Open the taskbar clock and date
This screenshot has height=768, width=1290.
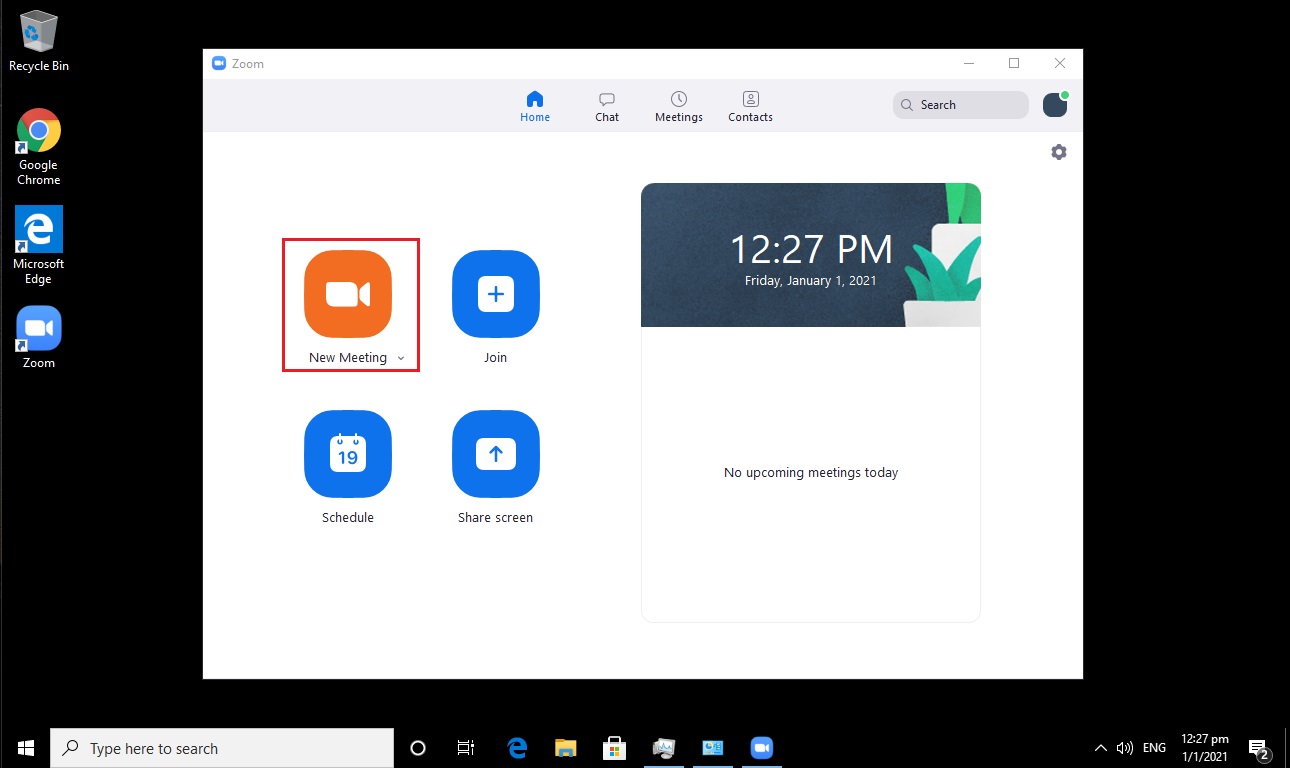[1205, 748]
